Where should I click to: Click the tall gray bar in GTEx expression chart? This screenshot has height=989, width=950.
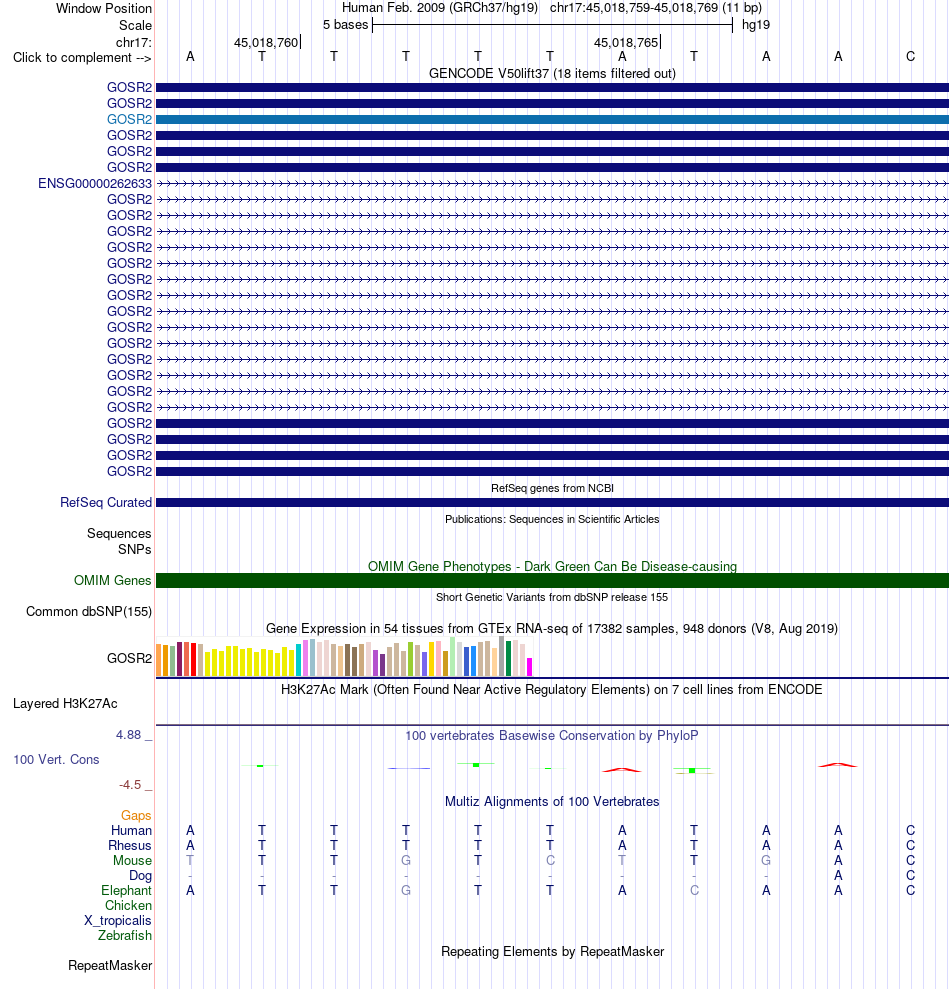pyautogui.click(x=501, y=656)
